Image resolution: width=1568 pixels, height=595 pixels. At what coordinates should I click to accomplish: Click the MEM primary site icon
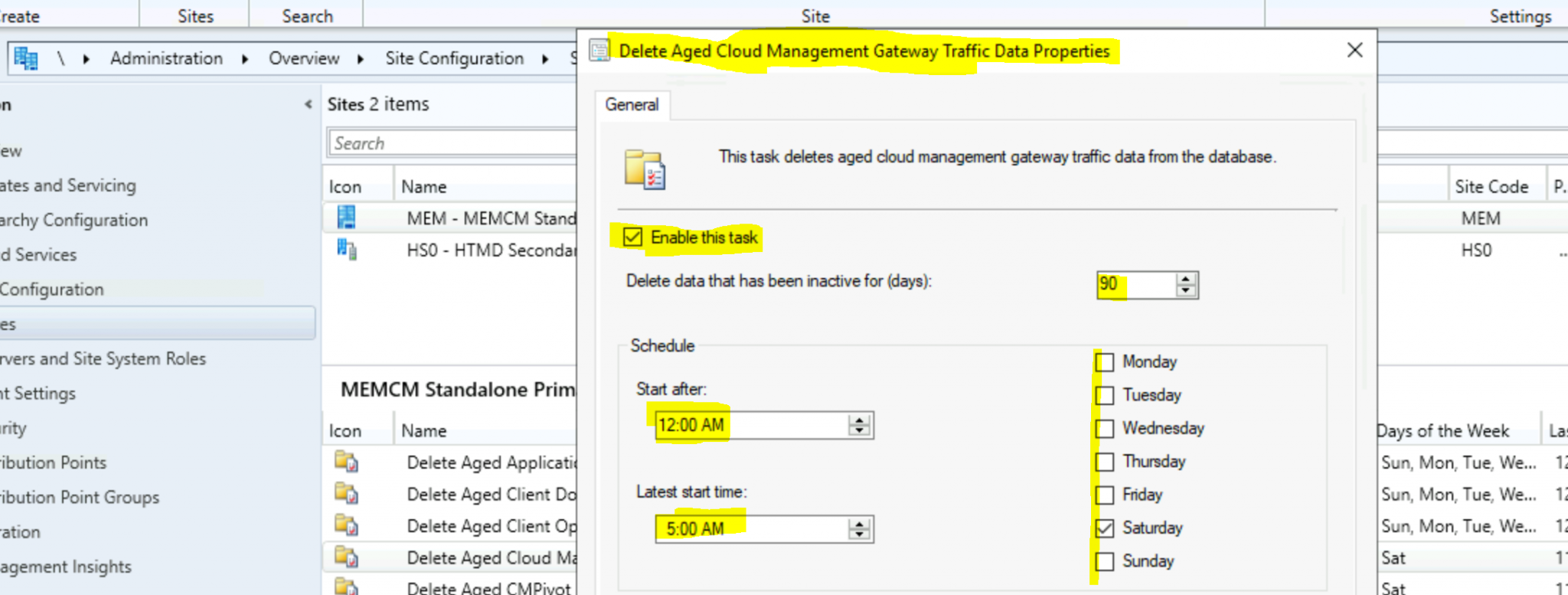tap(346, 217)
